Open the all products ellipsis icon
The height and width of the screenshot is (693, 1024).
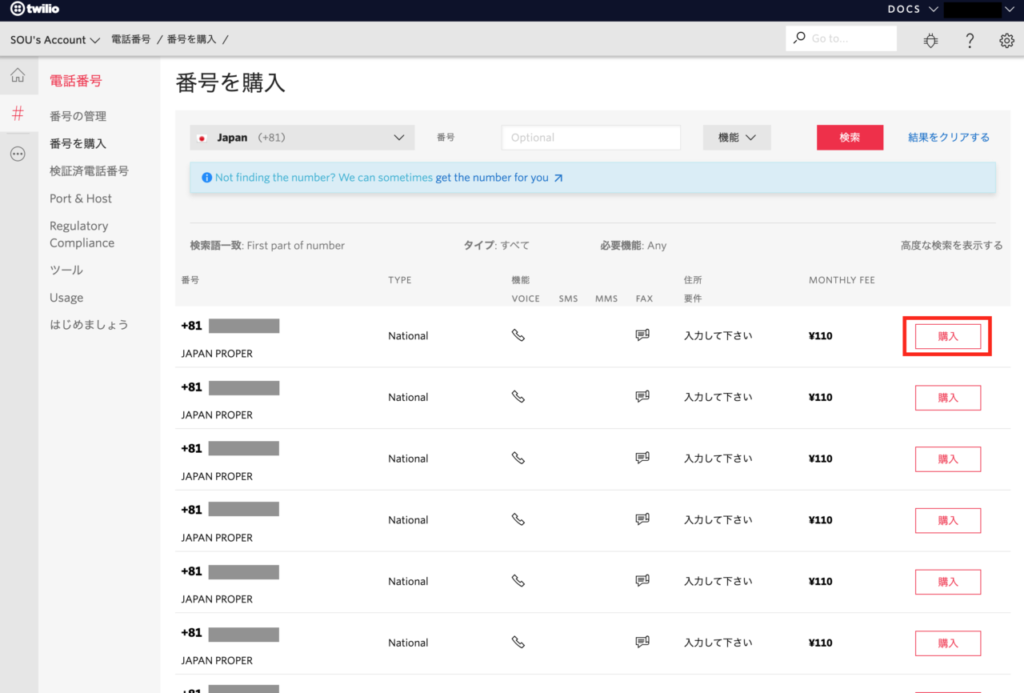[x=18, y=154]
